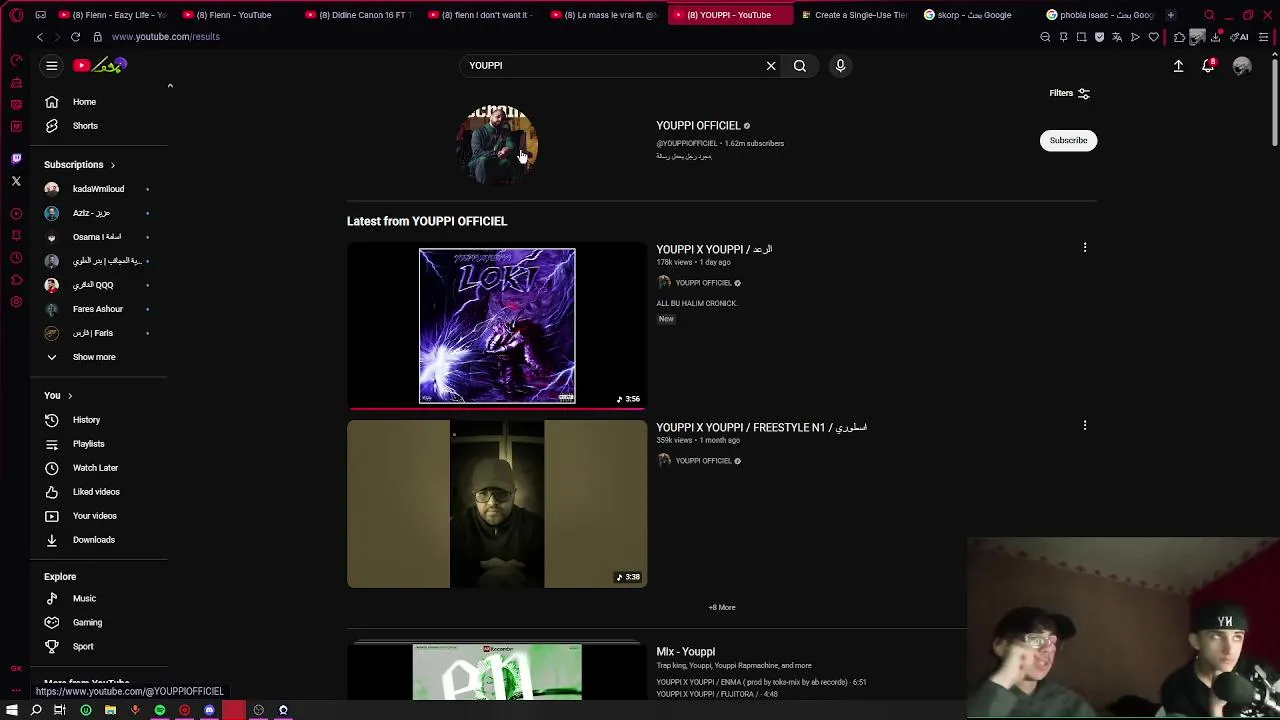Open the Aziz subscription channel
The height and width of the screenshot is (720, 1280).
(x=99, y=213)
